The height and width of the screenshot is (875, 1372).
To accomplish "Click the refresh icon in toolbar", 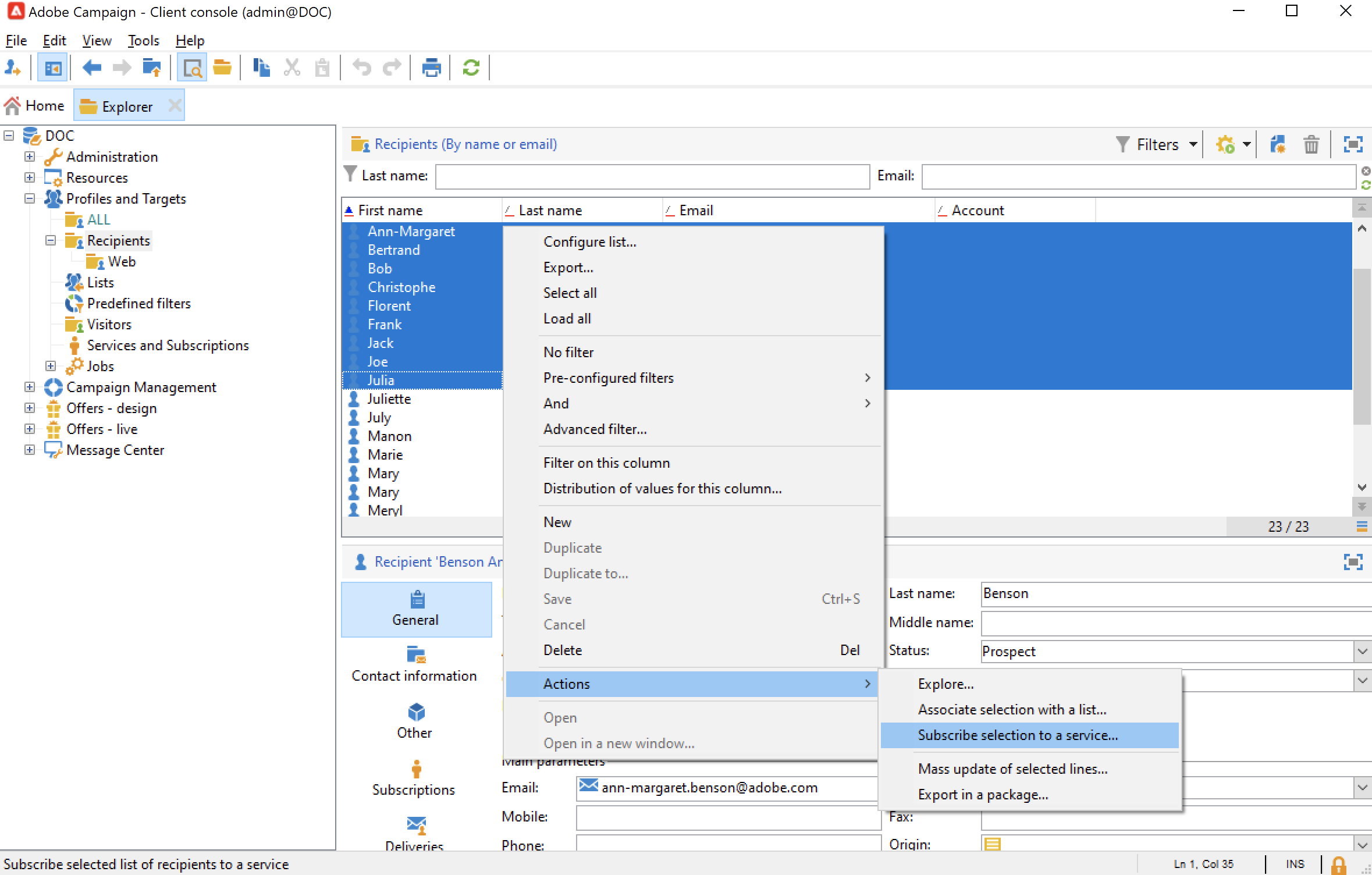I will click(471, 68).
